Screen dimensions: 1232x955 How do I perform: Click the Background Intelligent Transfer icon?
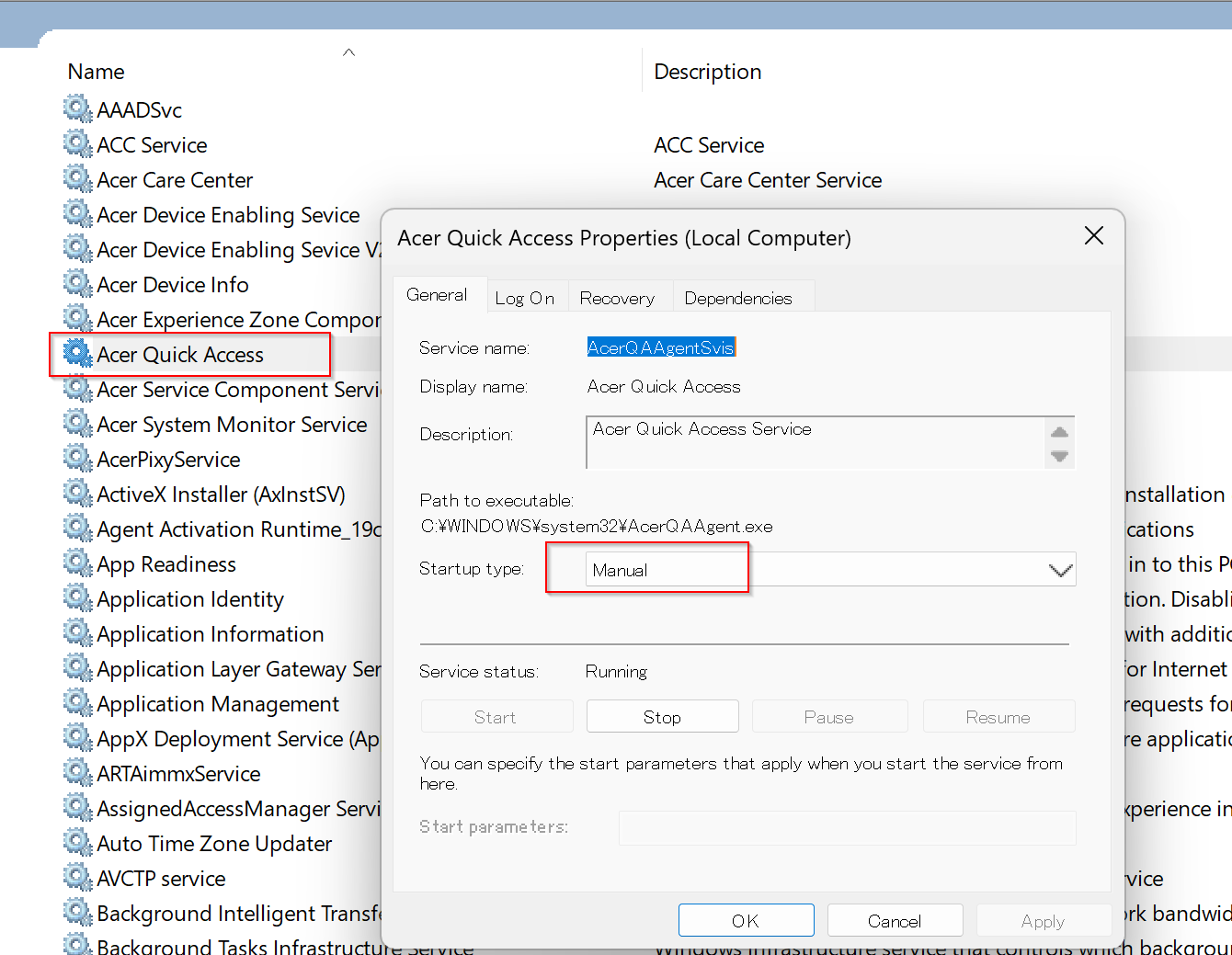coord(78,912)
